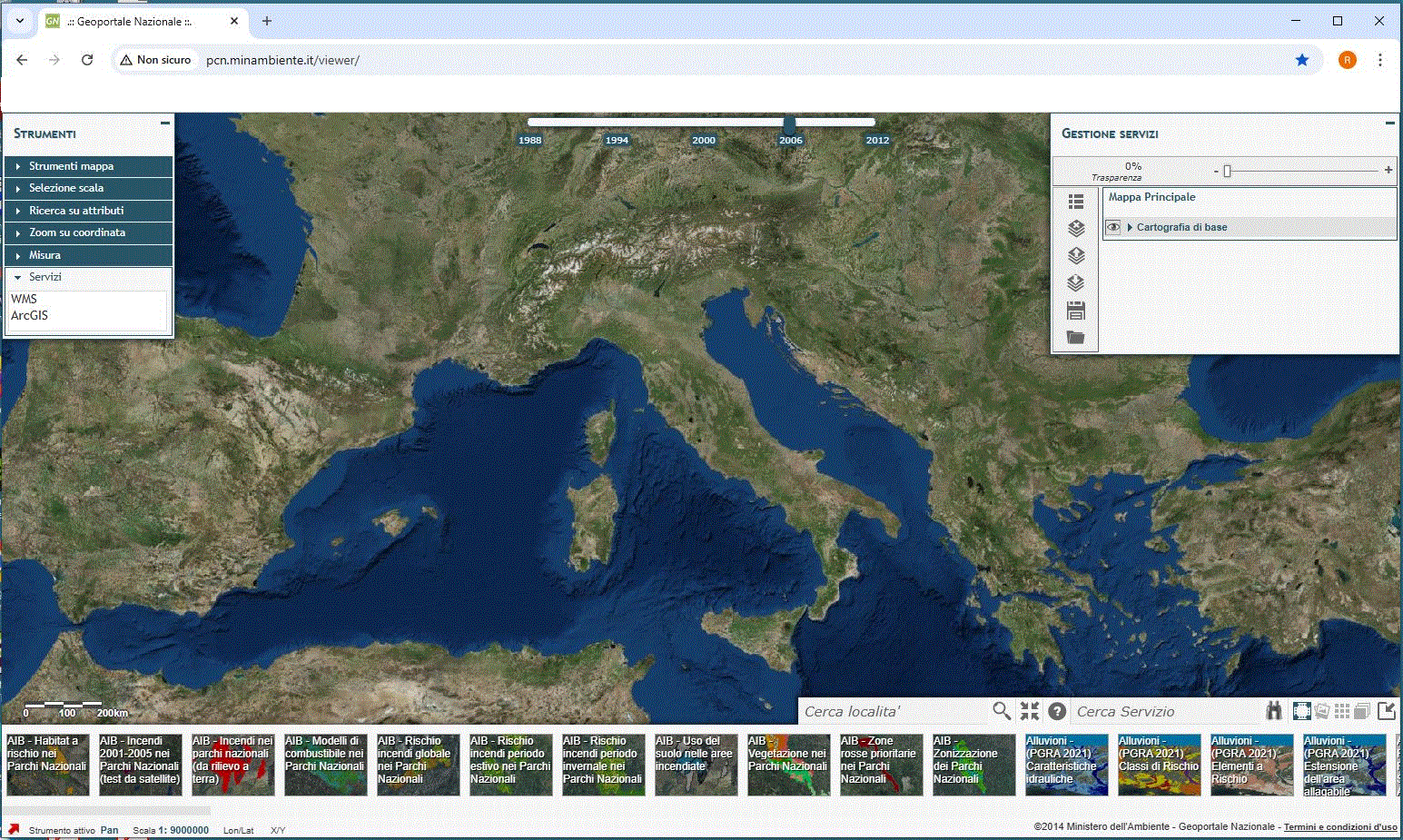The width and height of the screenshot is (1403, 840).
Task: Click the remove layer icon with X
Action: point(1076,229)
